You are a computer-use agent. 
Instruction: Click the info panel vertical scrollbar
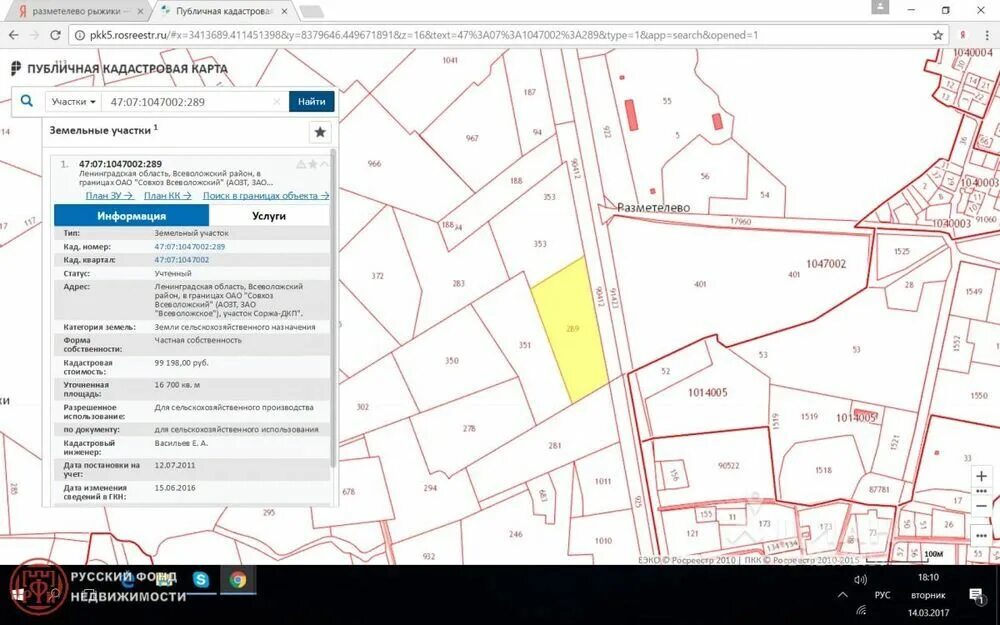click(x=333, y=306)
